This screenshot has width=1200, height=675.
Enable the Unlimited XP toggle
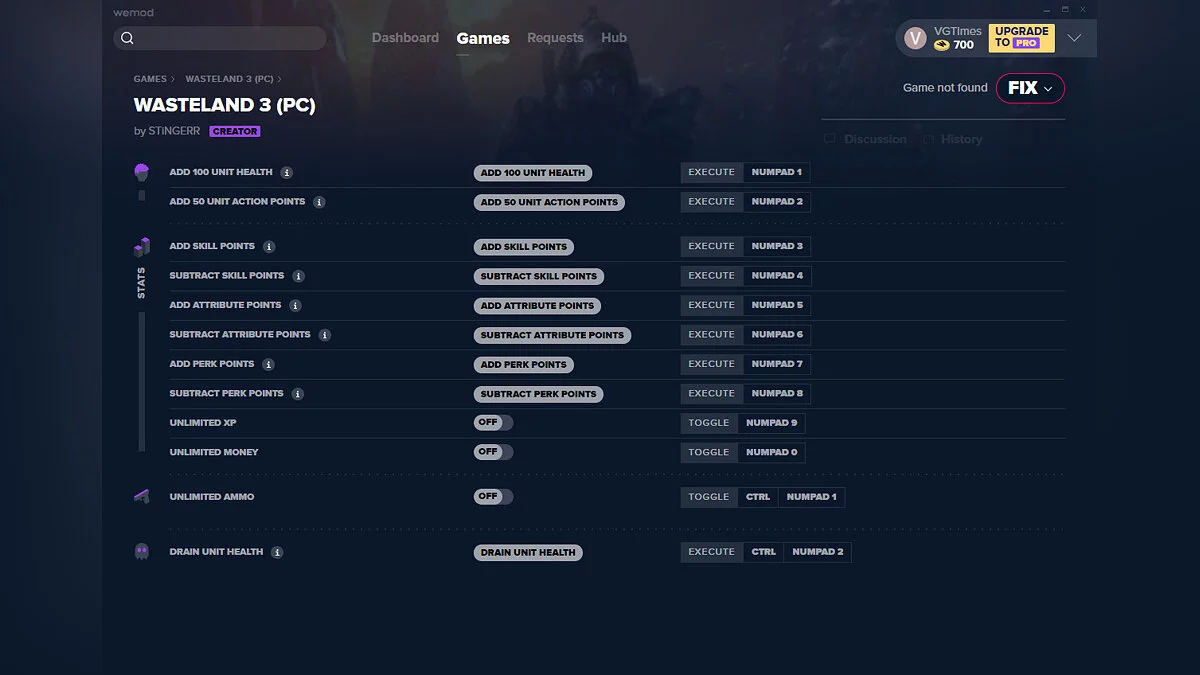[493, 422]
